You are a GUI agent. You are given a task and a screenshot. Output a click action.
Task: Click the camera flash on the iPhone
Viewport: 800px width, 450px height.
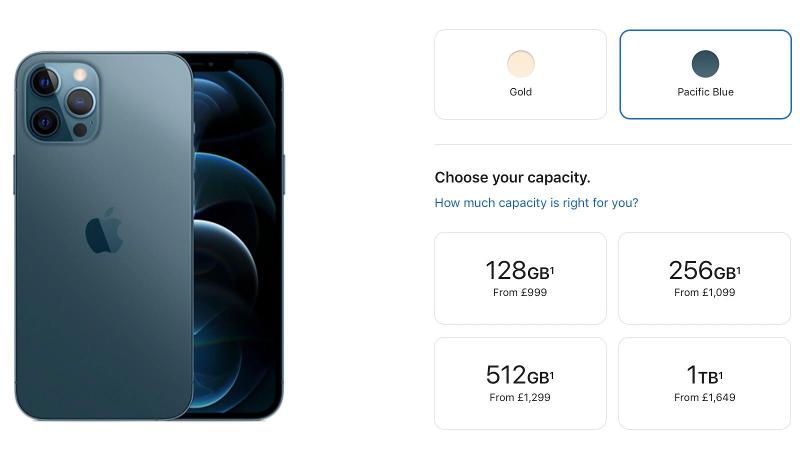tap(79, 73)
